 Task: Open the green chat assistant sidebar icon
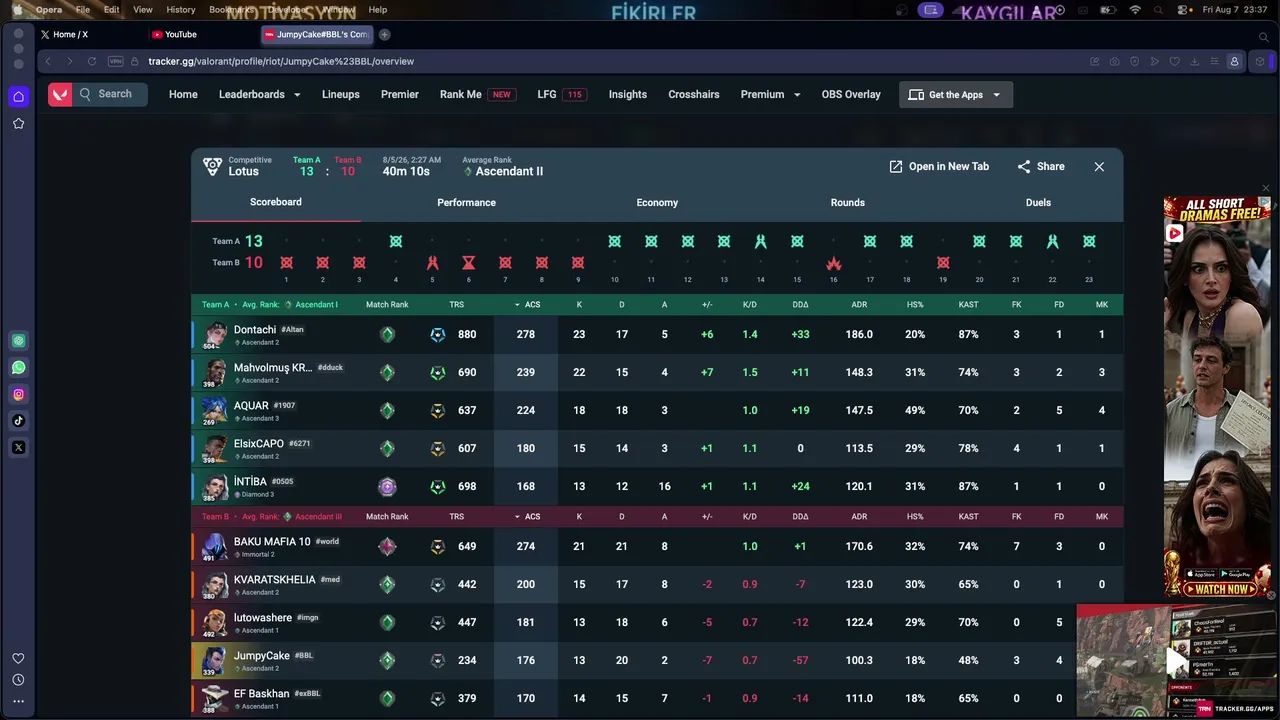pyautogui.click(x=18, y=341)
